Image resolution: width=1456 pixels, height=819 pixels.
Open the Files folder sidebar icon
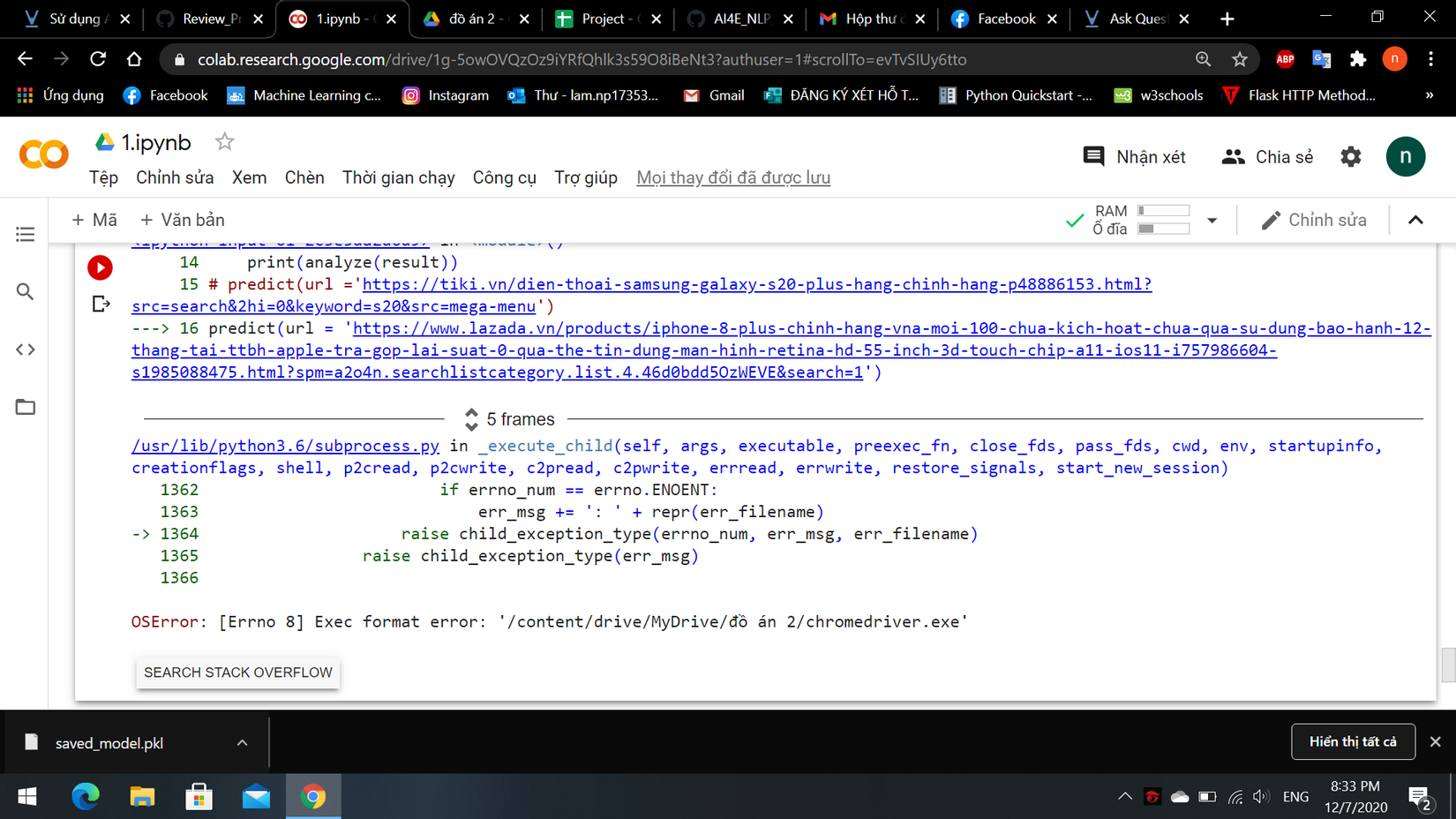[26, 407]
